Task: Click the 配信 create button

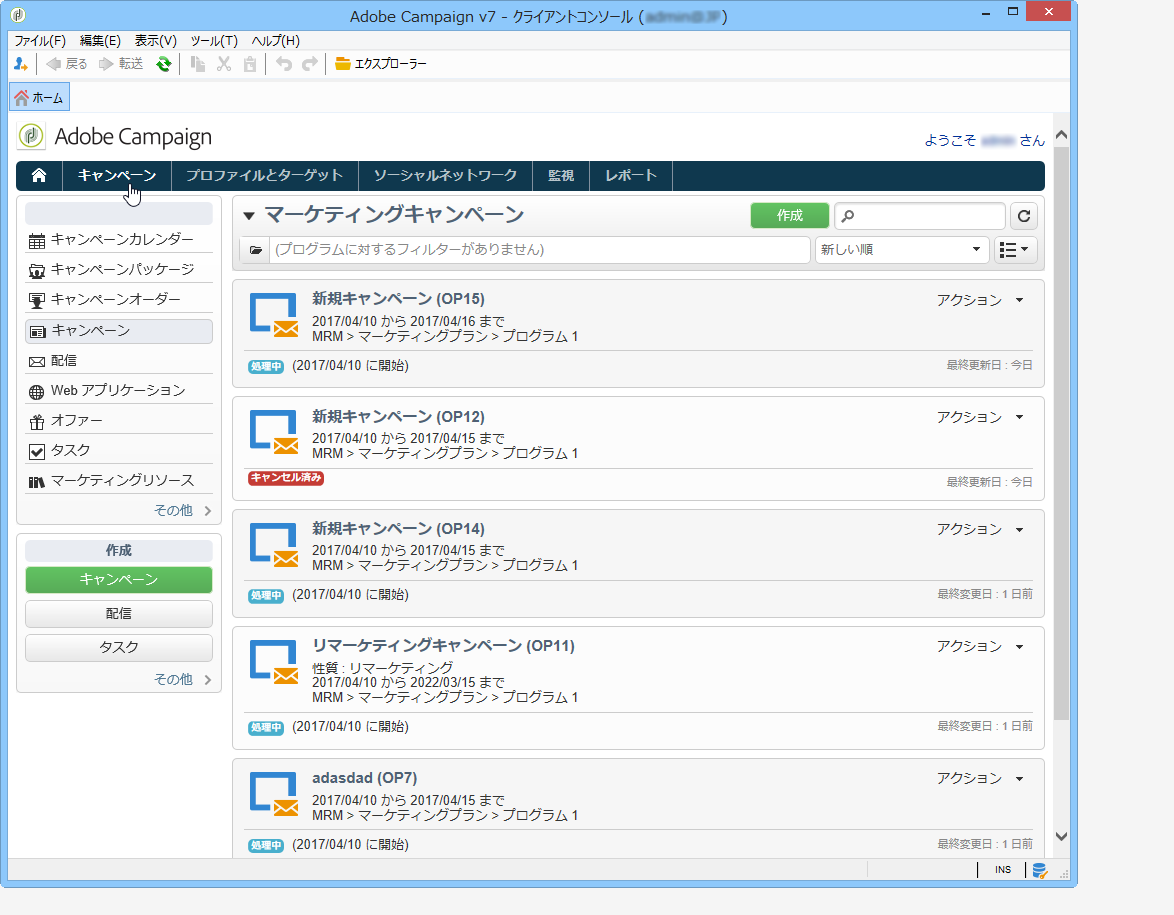Action: [119, 614]
